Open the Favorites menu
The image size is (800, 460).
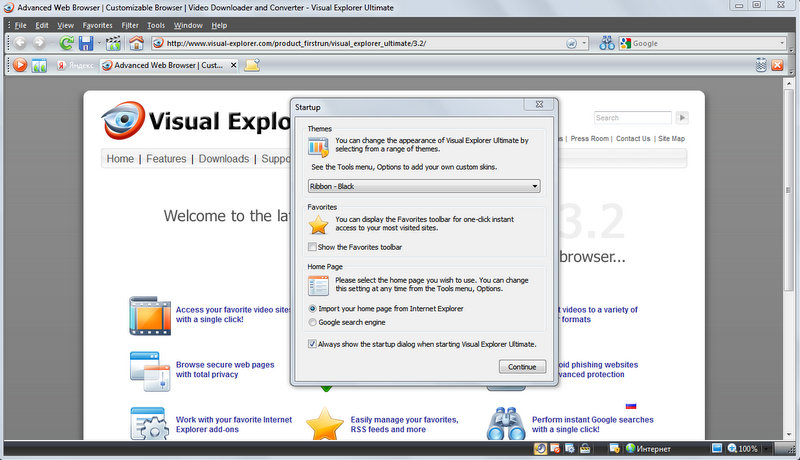(97, 25)
